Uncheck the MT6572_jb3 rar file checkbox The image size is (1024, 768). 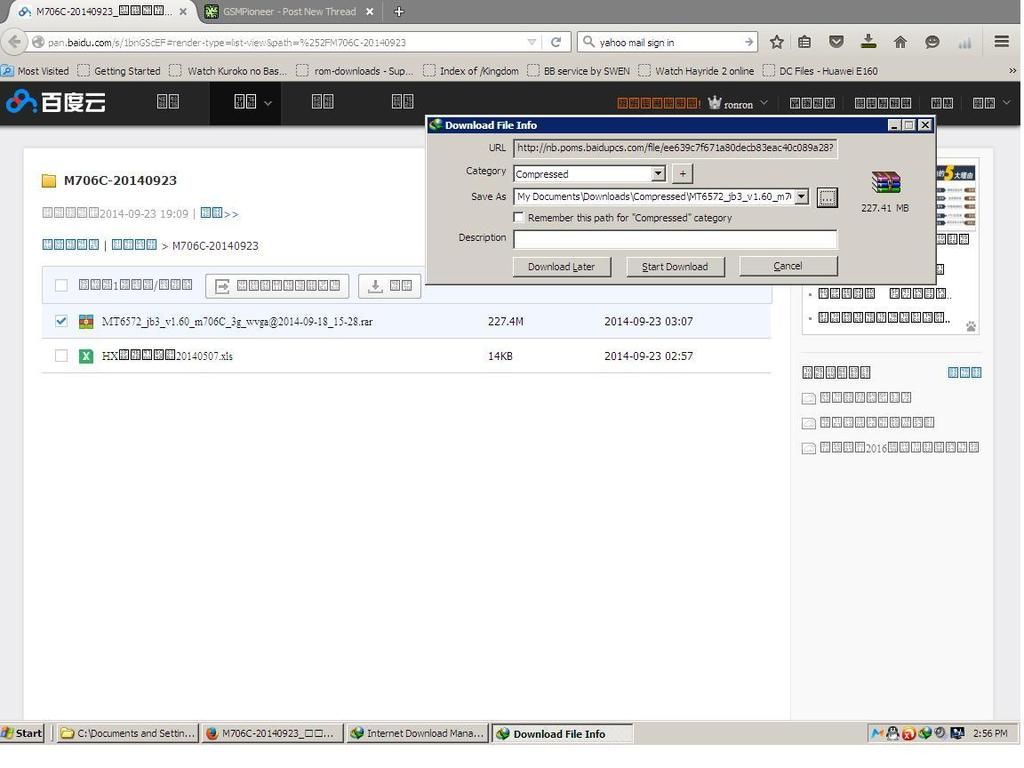coord(61,321)
